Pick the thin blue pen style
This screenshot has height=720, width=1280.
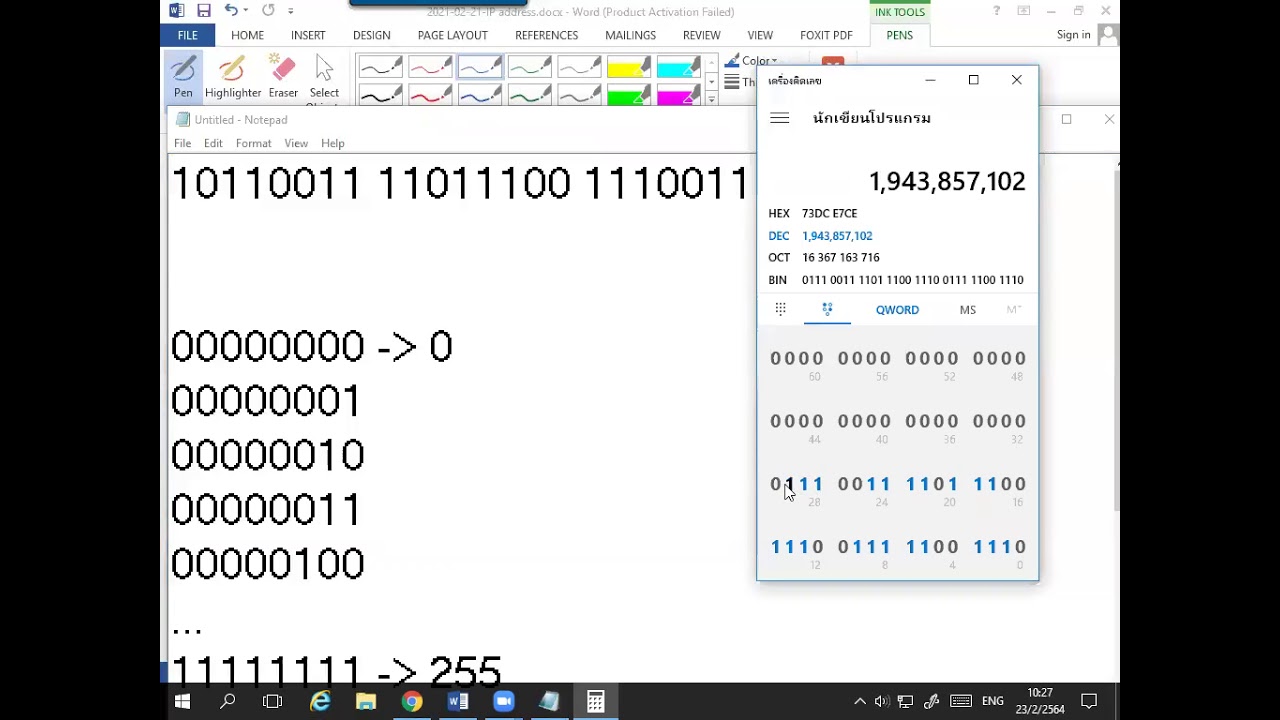click(480, 67)
